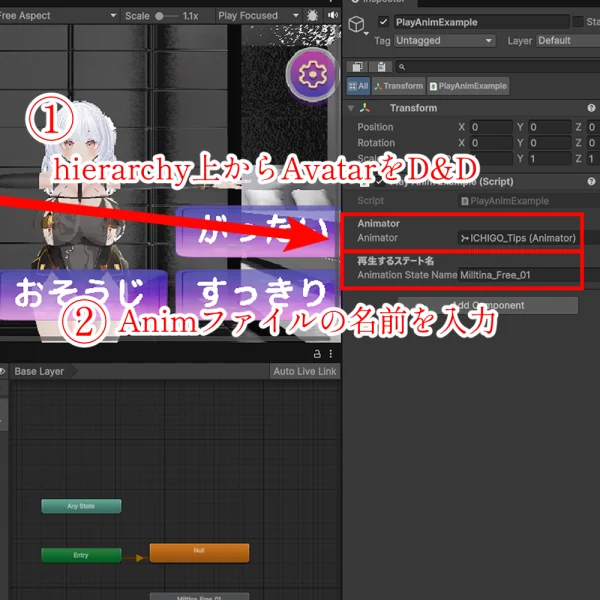Select the PlayAnimExample component filter tab
600x600 pixels.
coord(468,86)
